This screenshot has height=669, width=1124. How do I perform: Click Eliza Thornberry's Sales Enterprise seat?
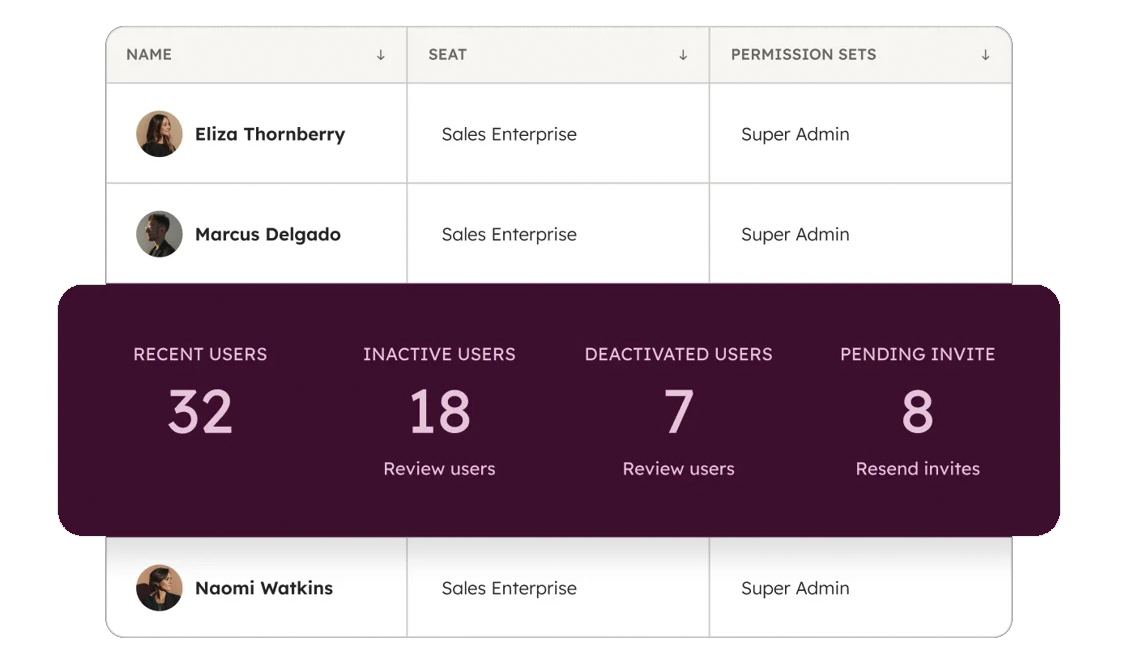click(509, 134)
